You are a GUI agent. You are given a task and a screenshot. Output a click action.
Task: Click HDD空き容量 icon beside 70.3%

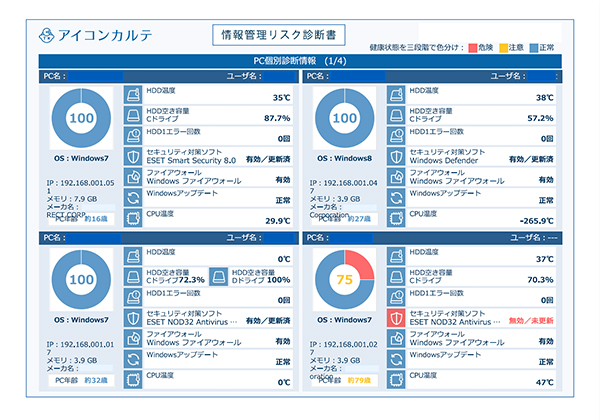(396, 277)
